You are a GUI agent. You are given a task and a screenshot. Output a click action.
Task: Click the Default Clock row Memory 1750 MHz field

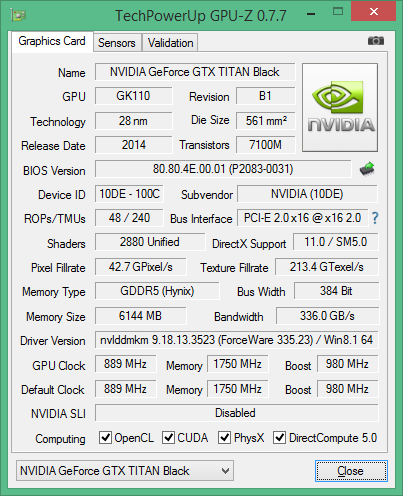238,389
